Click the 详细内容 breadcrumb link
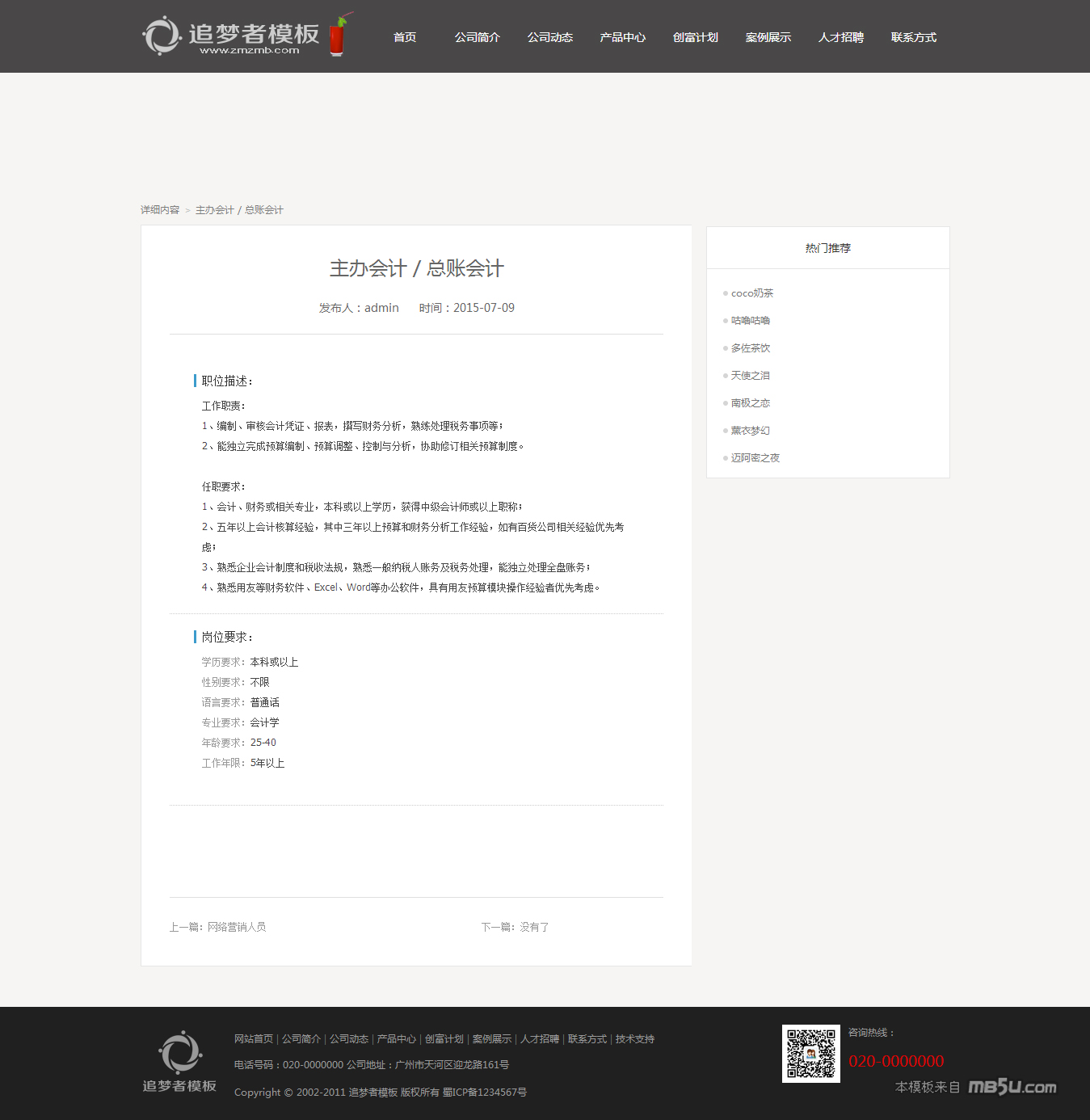1090x1120 pixels. [x=160, y=210]
